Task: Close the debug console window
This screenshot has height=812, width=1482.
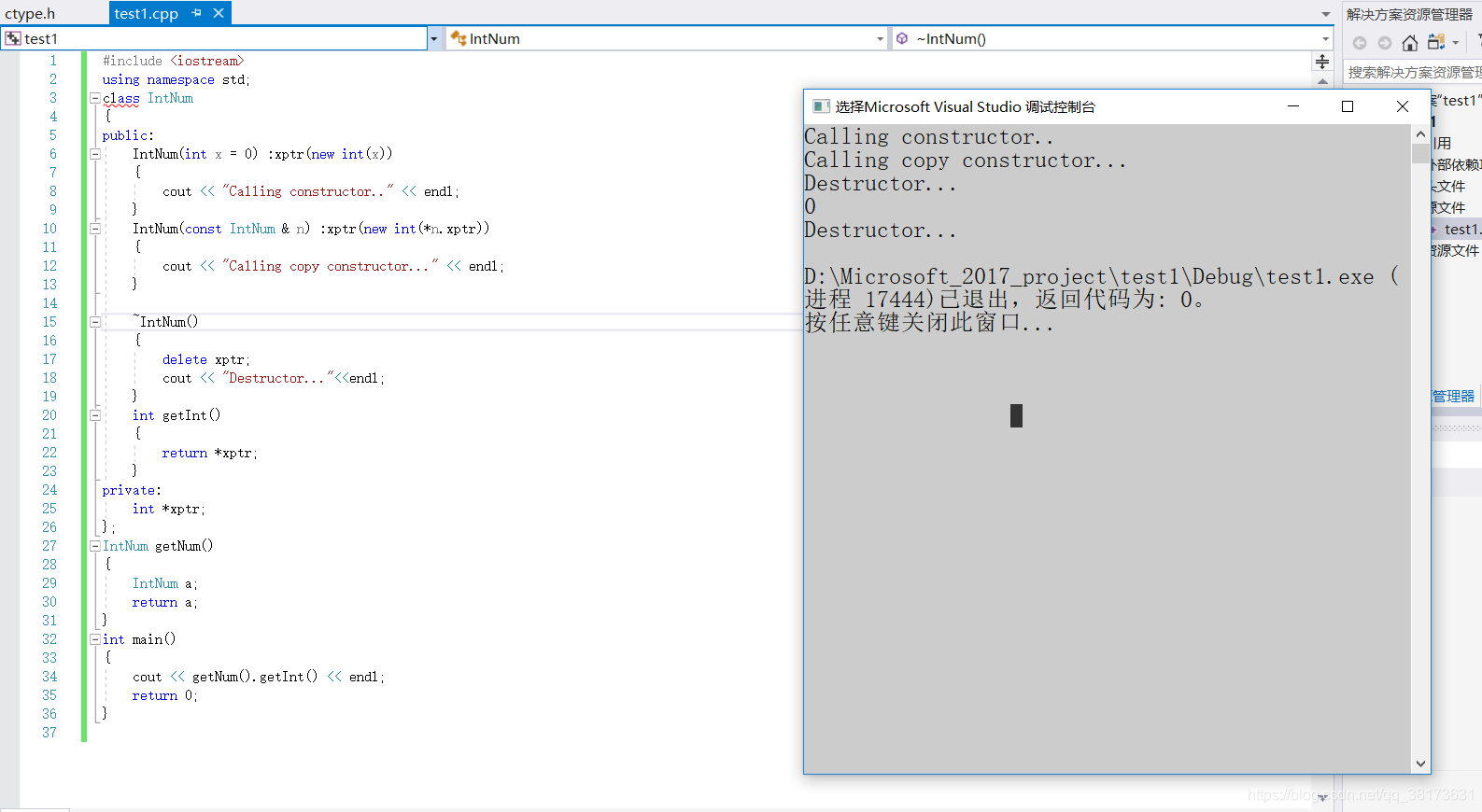Action: point(1402,106)
